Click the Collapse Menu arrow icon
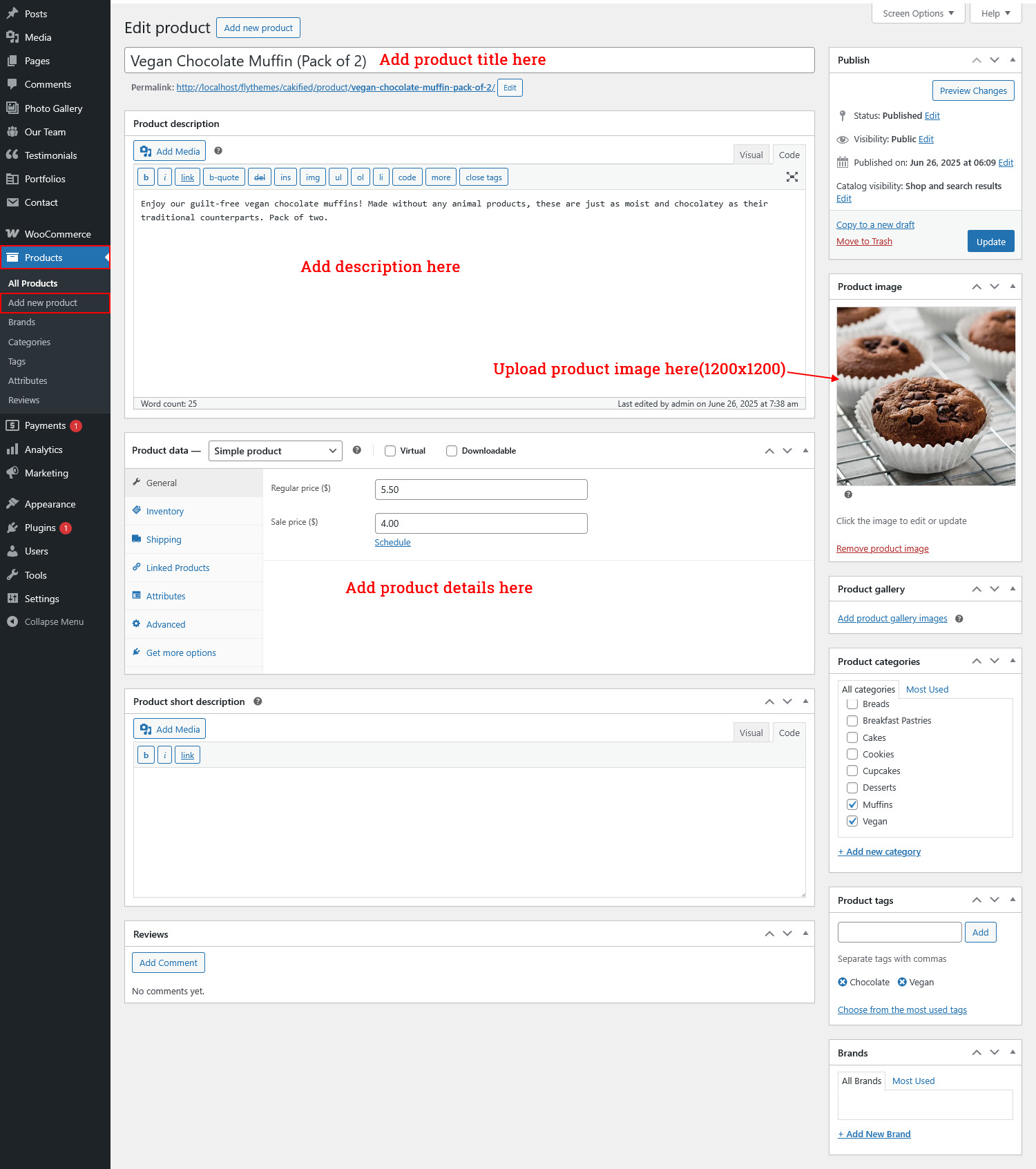 click(x=12, y=621)
